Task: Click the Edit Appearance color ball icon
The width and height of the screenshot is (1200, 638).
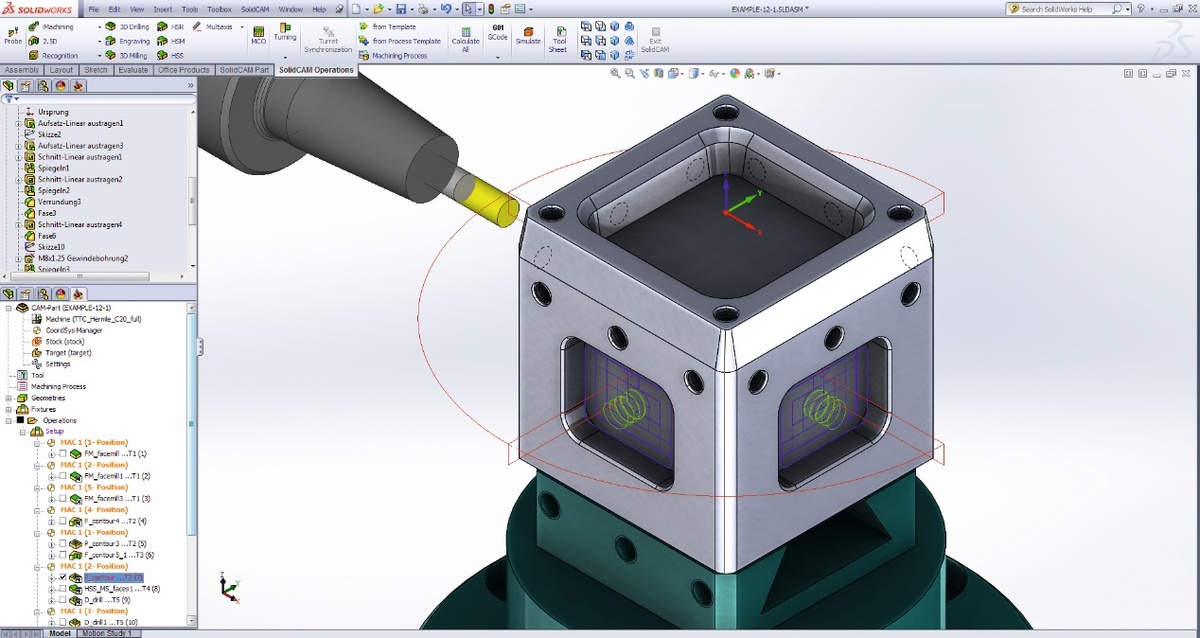Action: [735, 73]
